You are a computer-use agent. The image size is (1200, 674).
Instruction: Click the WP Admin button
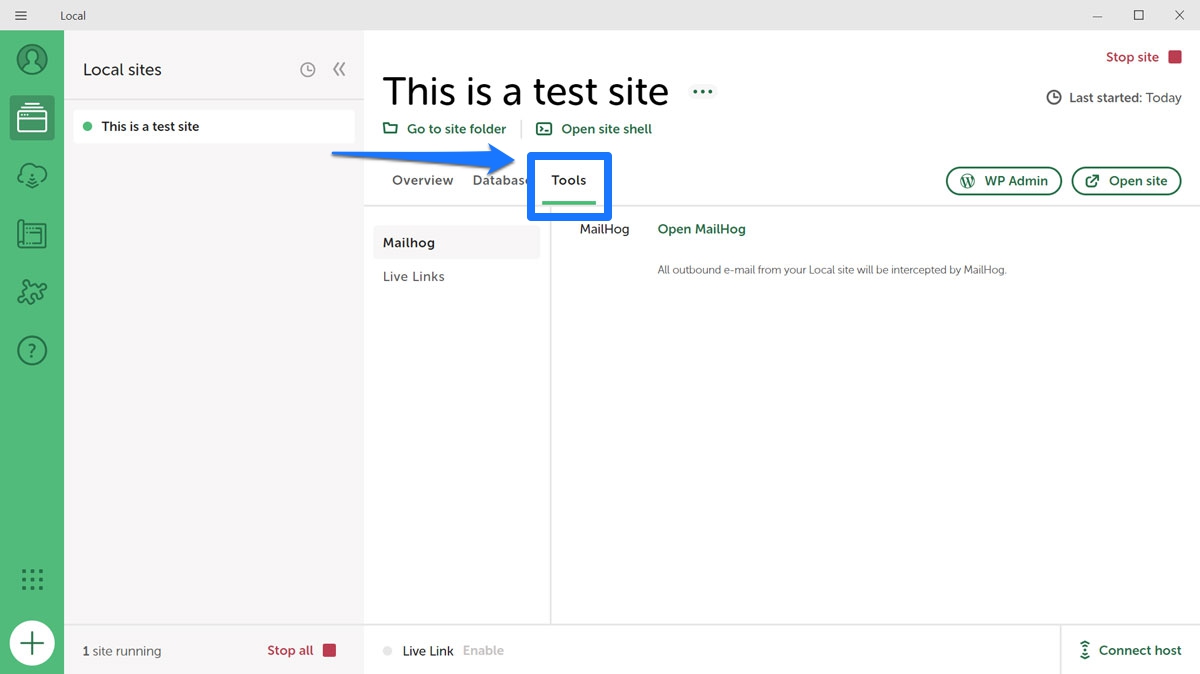tap(1003, 181)
